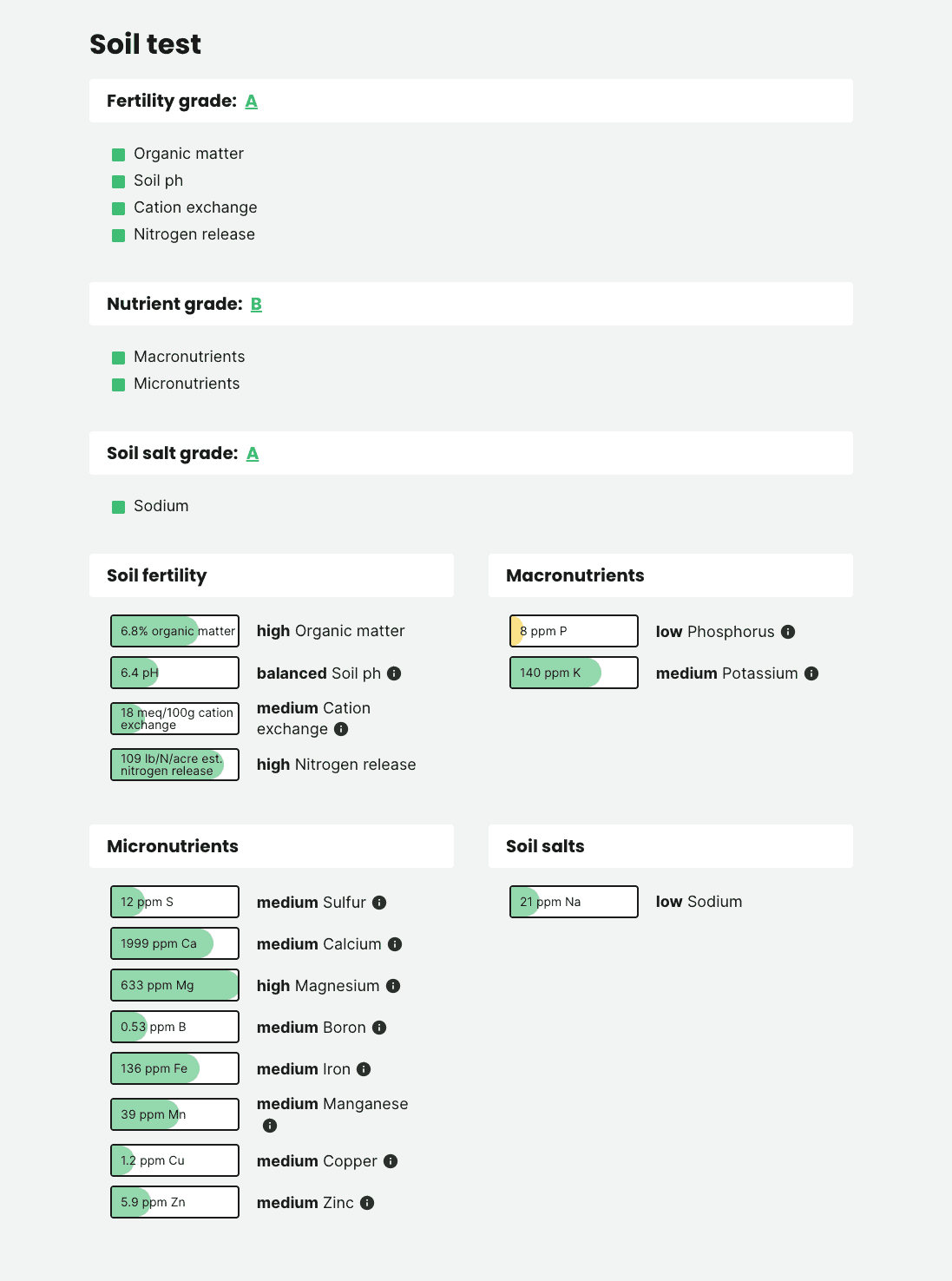Click info icon beside Potassium

coord(811,673)
